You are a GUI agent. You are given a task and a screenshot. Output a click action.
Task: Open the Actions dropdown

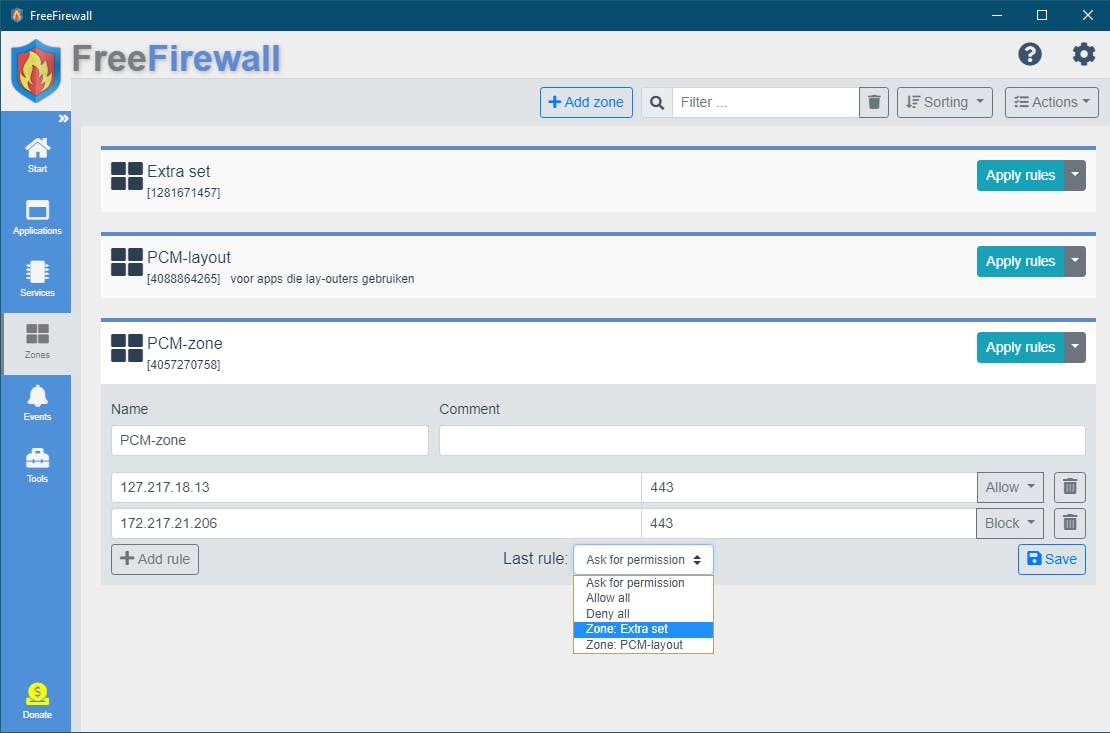pos(1051,103)
